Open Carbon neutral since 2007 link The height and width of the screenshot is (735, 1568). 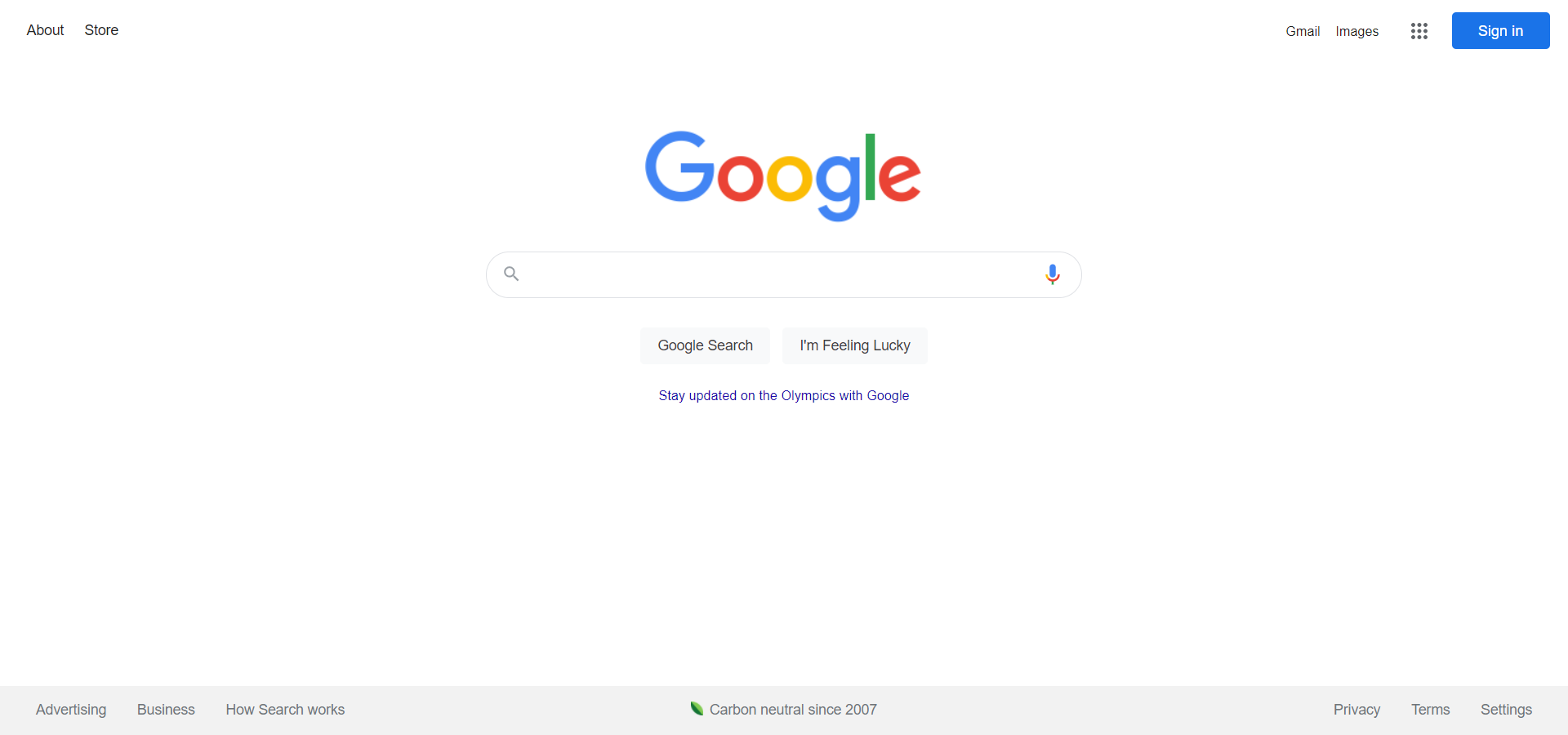(793, 710)
